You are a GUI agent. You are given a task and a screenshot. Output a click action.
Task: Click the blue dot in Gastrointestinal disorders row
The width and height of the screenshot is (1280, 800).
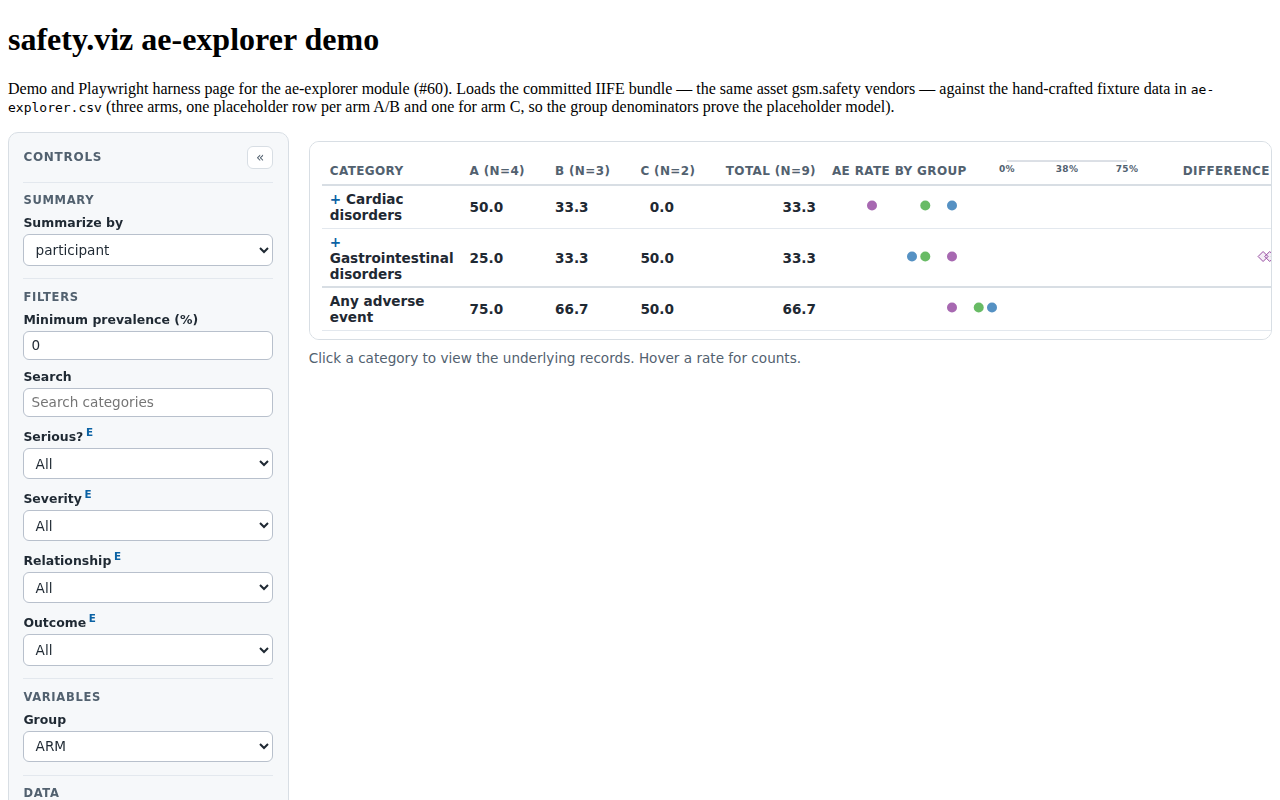click(912, 256)
